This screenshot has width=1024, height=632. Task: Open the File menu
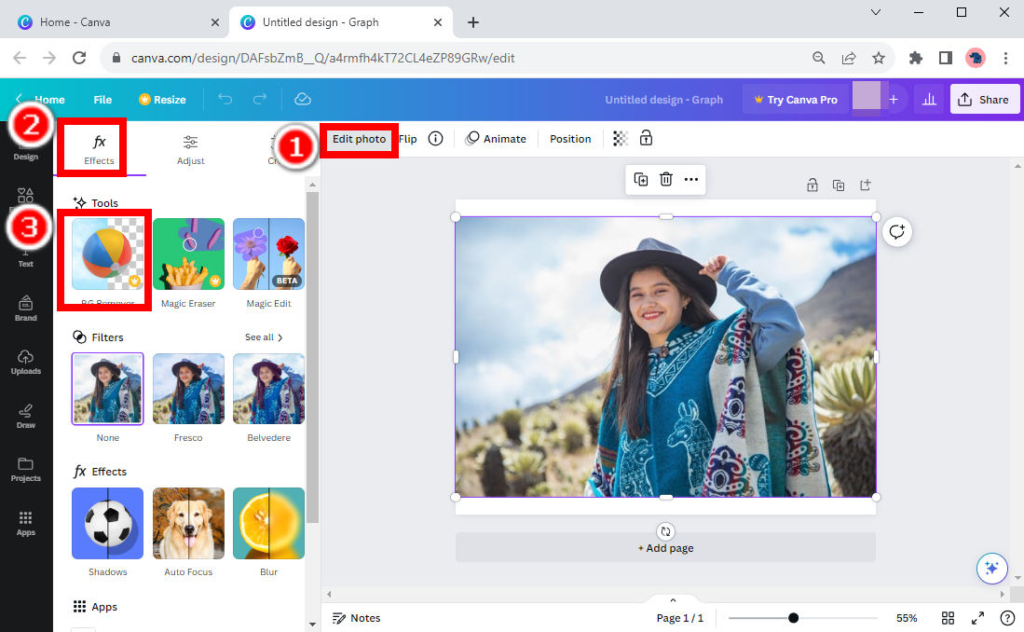pyautogui.click(x=102, y=100)
